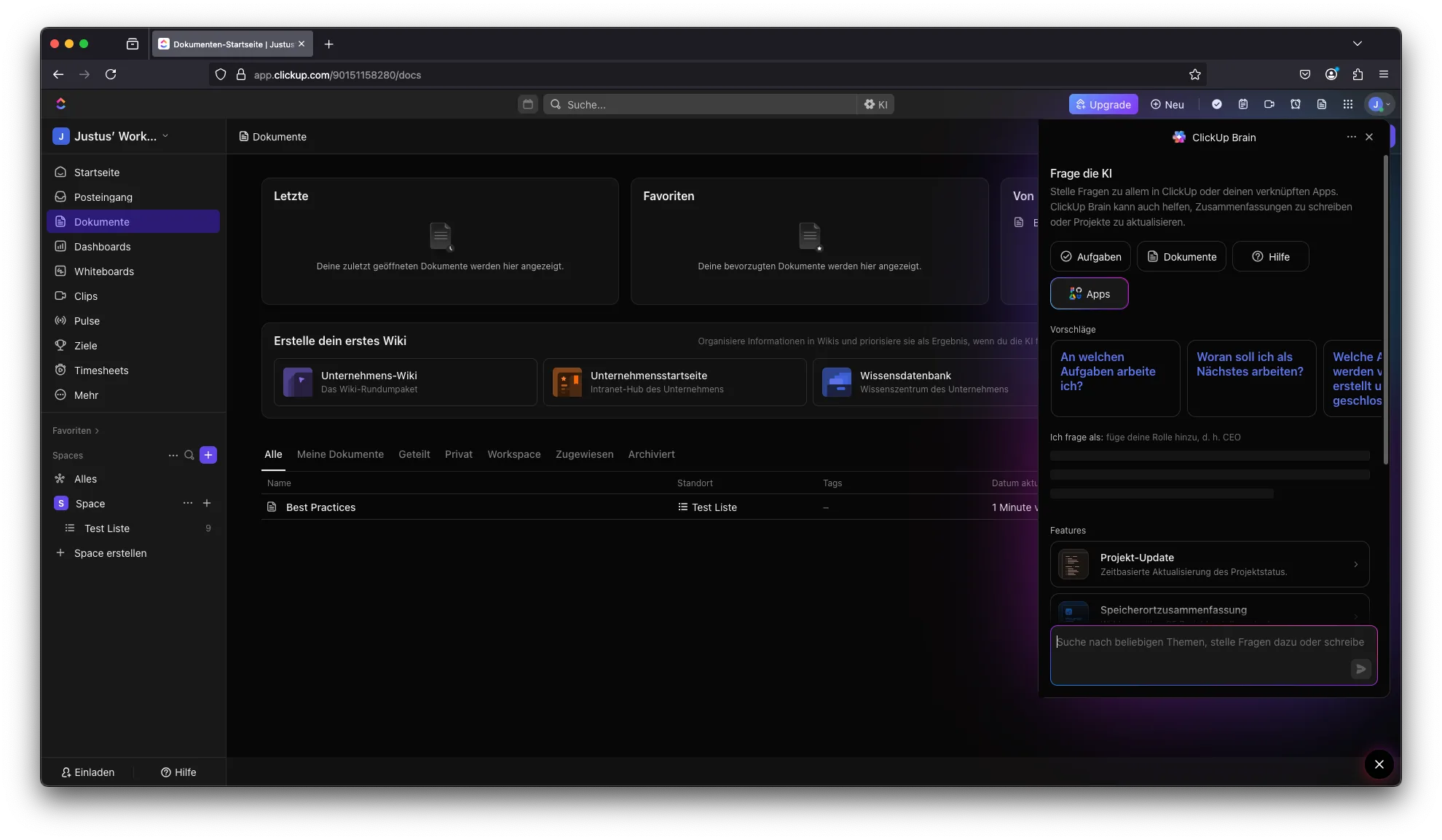Open the checkmark quick-action icon in the top bar
The image size is (1442, 840).
point(1216,104)
